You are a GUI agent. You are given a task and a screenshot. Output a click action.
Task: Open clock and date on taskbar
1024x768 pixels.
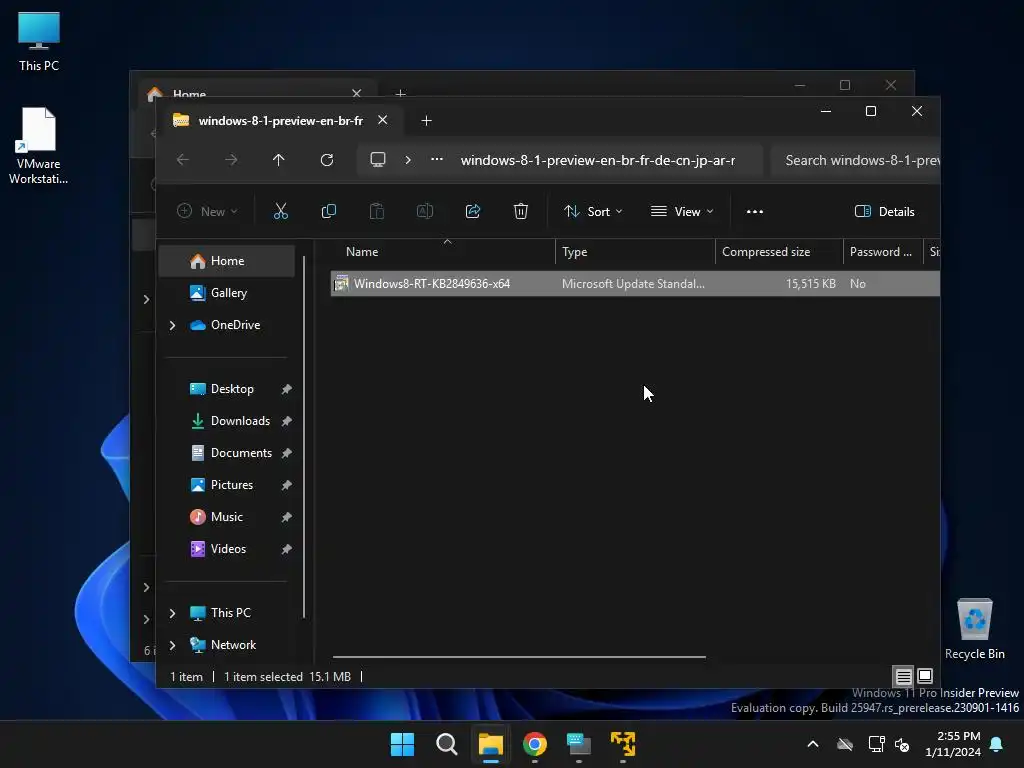coord(953,744)
